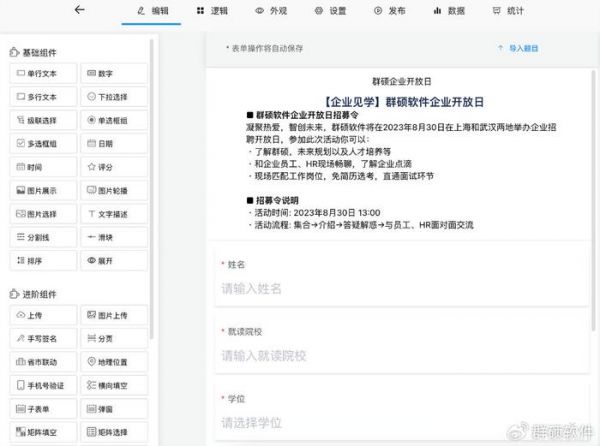Add the 滑块 slider component

point(114,237)
